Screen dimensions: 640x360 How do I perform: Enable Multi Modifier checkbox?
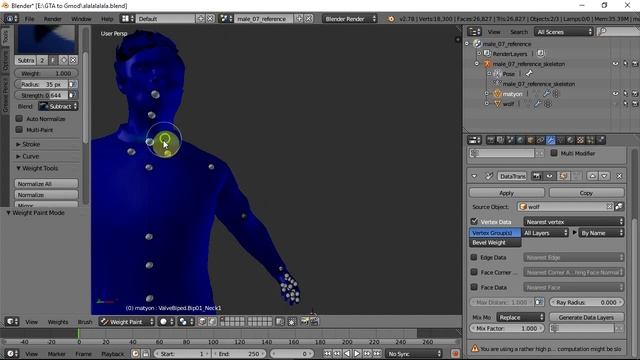click(x=554, y=153)
